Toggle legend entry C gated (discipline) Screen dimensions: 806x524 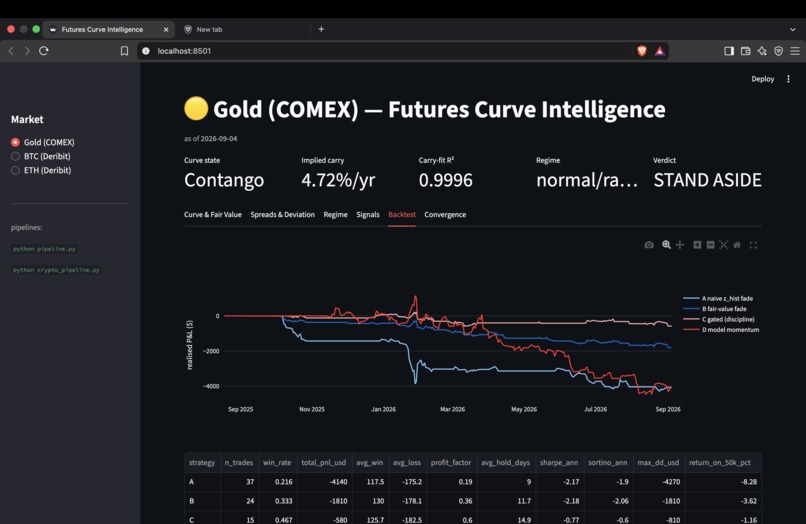pos(719,319)
